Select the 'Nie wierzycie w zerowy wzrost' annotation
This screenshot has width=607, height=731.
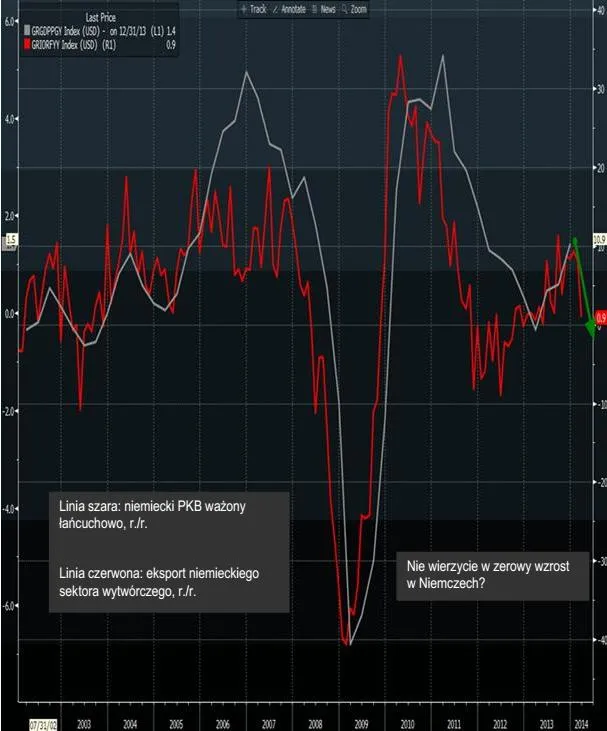492,575
